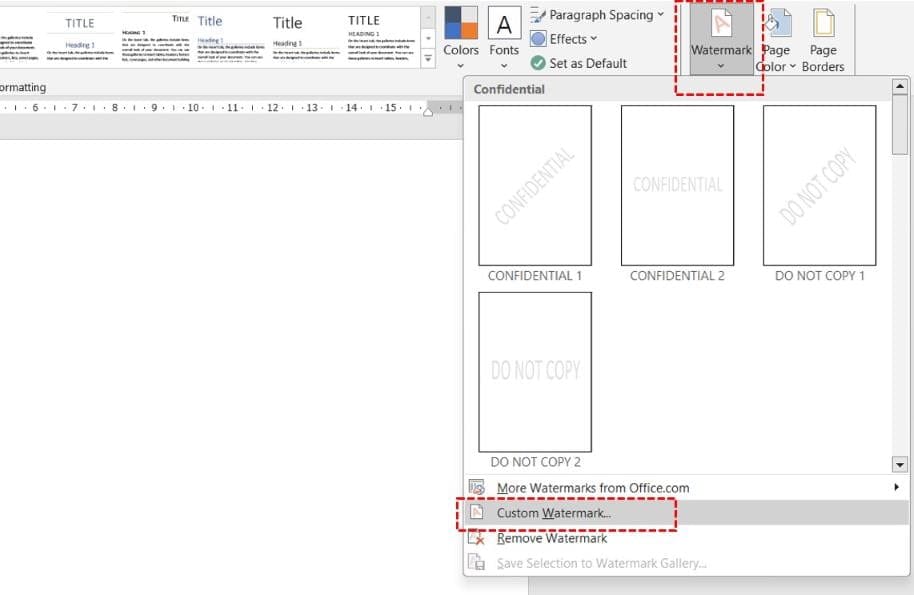Screen dimensions: 914x595
Task: Open the Watermark button in ribbon
Action: tap(721, 40)
